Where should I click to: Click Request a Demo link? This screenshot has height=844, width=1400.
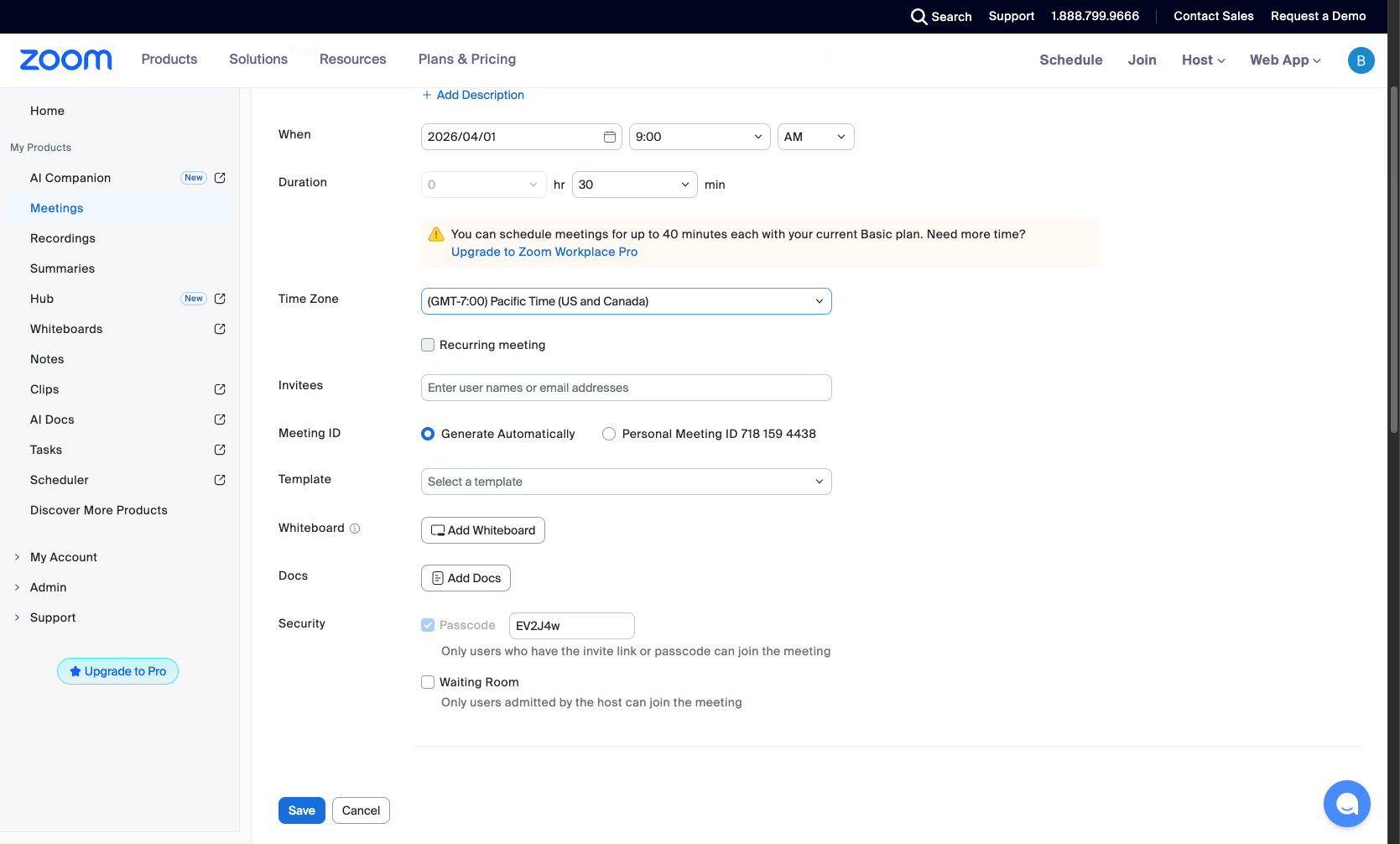(x=1319, y=16)
